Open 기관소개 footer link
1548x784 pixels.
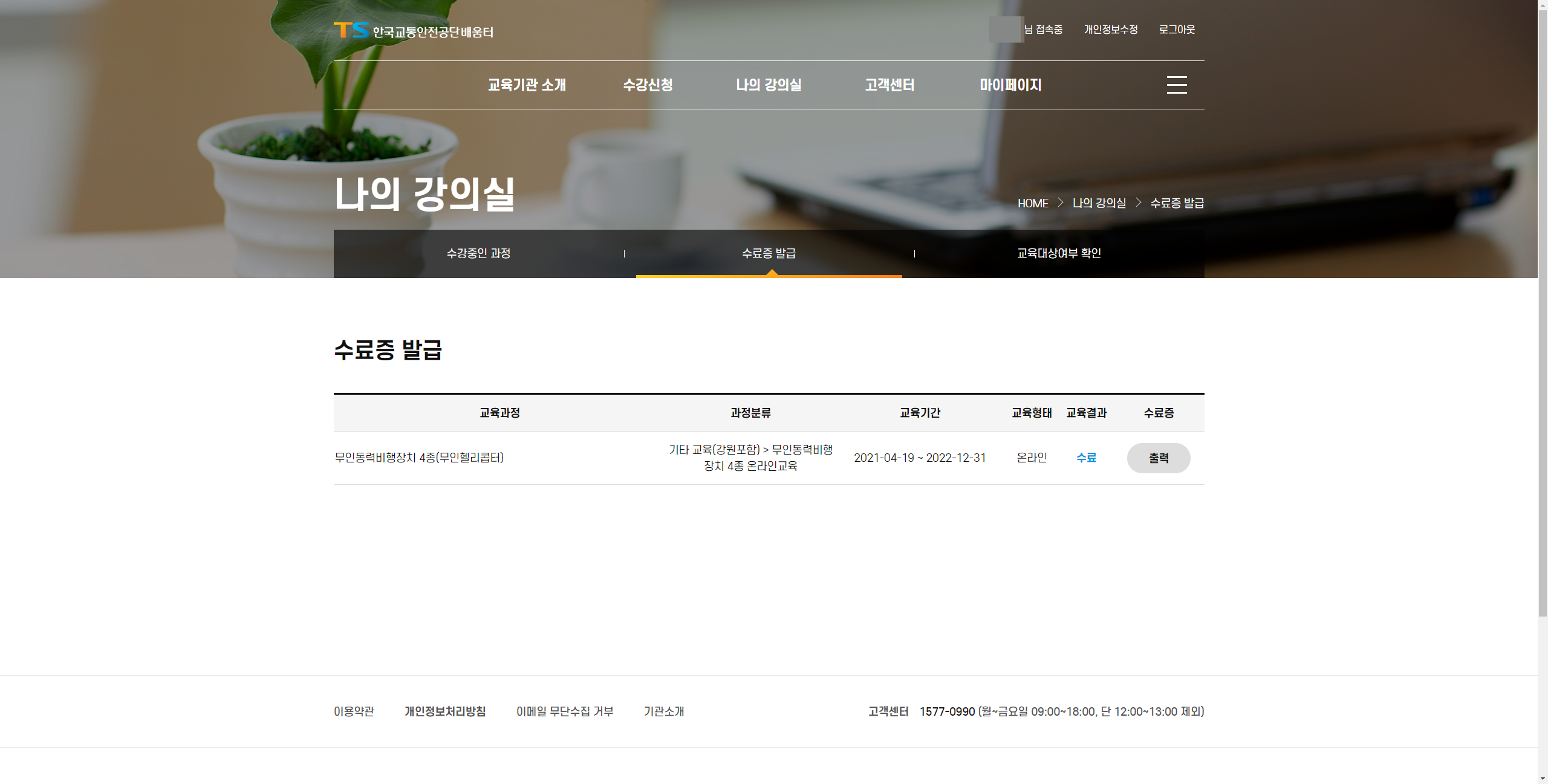point(664,711)
